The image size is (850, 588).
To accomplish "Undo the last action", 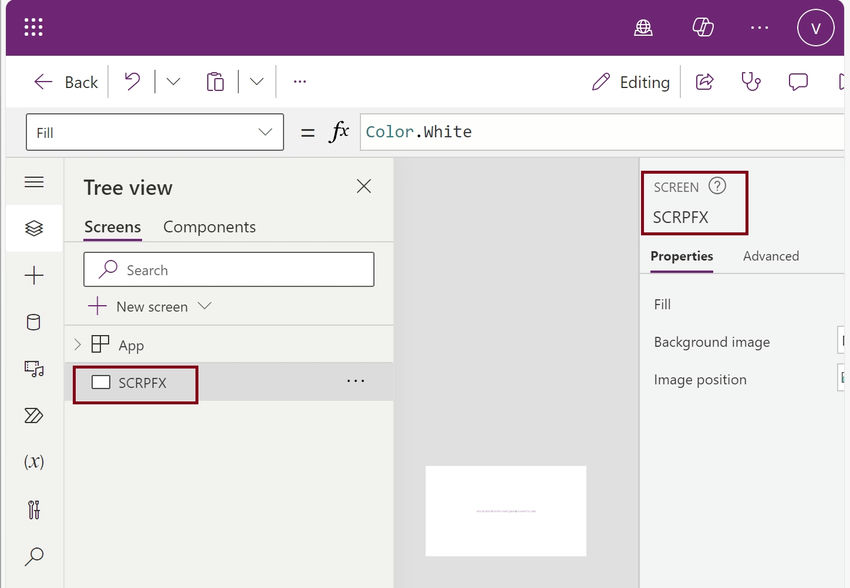I will pos(132,82).
